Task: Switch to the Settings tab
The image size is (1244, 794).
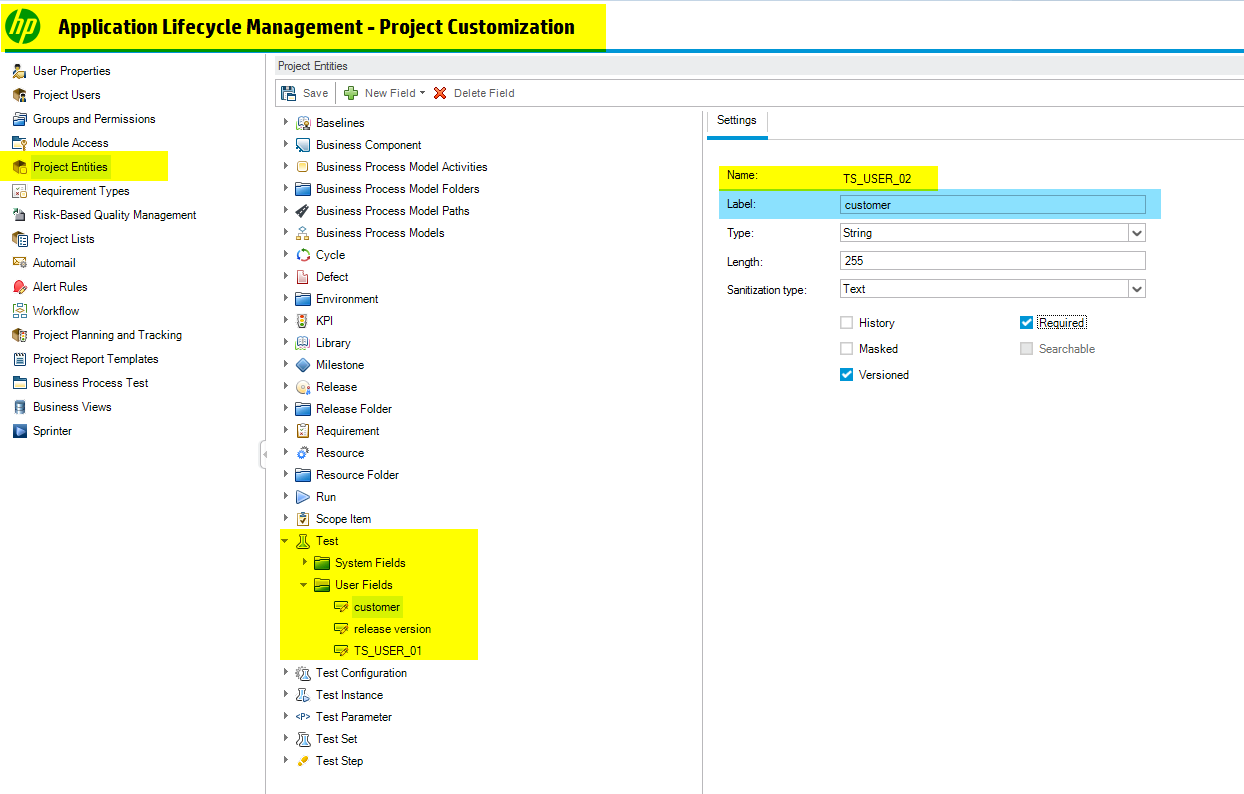Action: coord(737,119)
